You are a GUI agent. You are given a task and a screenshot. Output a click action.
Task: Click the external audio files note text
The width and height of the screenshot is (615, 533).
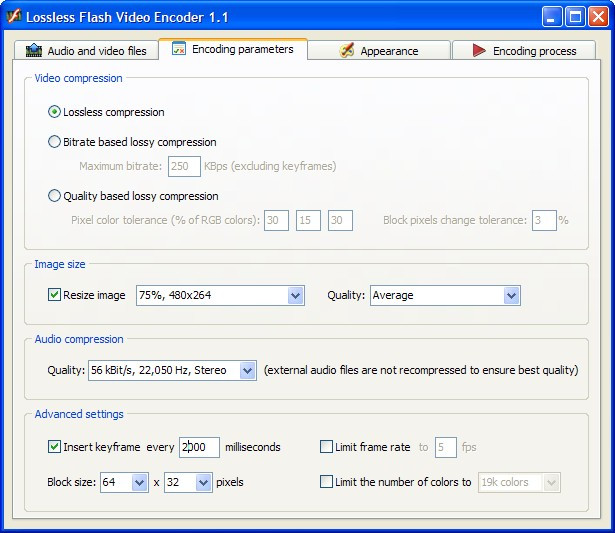coord(421,370)
